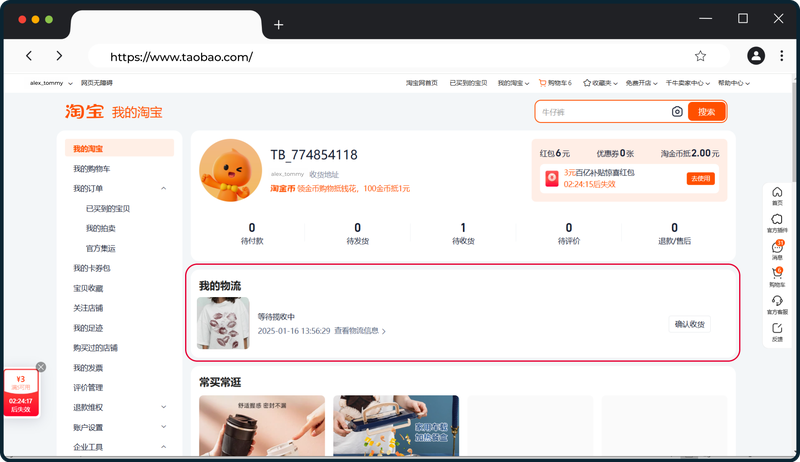Open 关注店铺 in left sidebar
800x462 pixels.
click(x=88, y=308)
